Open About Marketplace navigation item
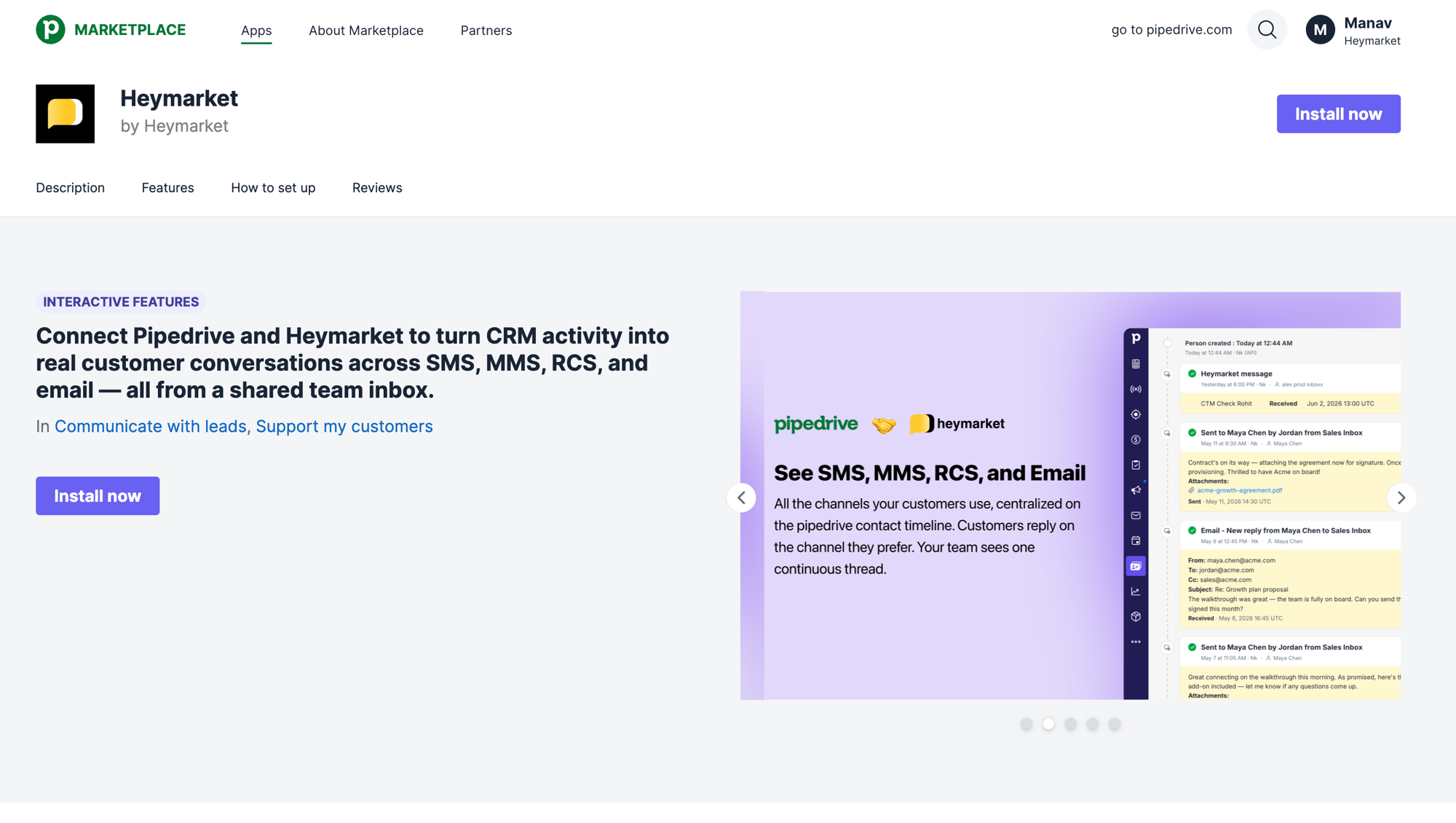The image size is (1456, 823). tap(366, 31)
